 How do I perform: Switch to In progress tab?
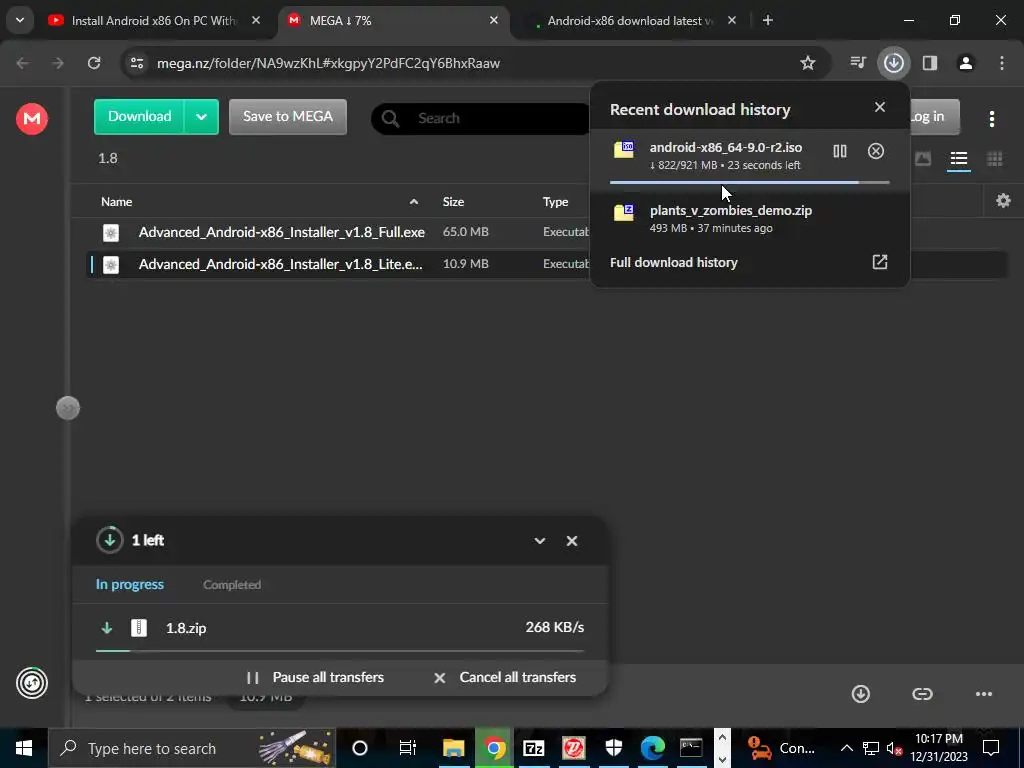pos(129,584)
